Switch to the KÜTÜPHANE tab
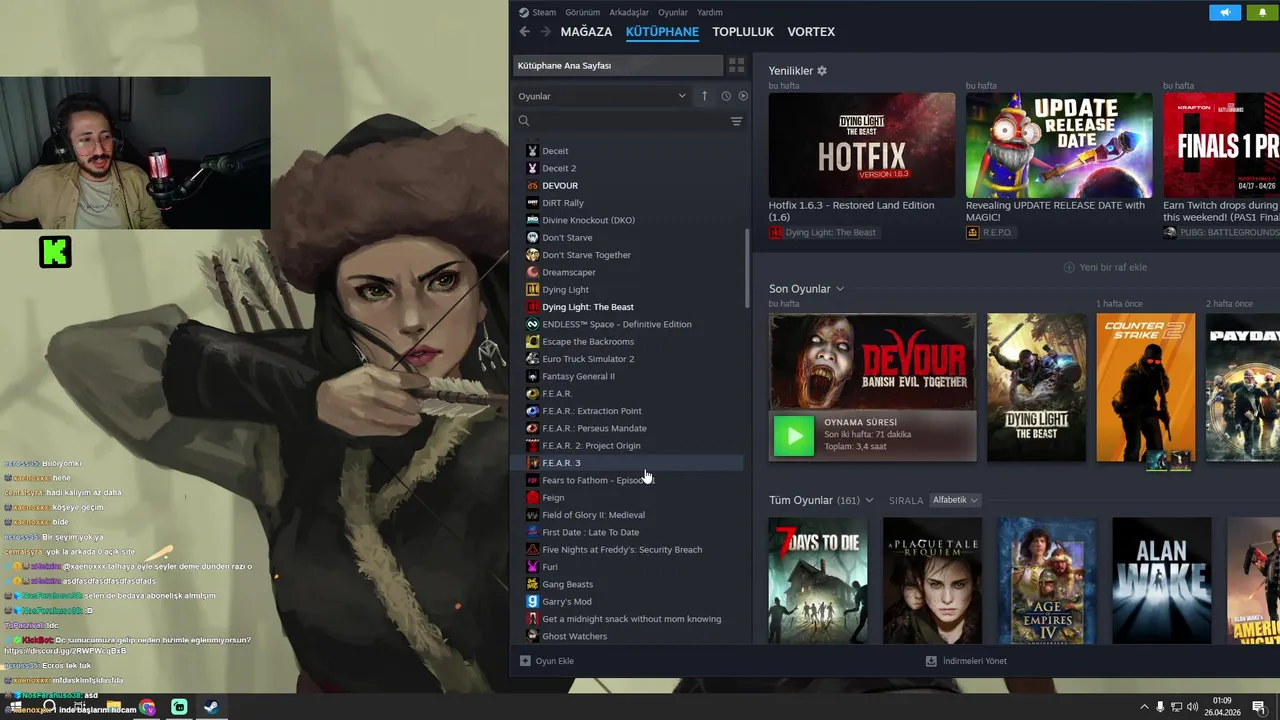This screenshot has height=720, width=1280. 662,32
